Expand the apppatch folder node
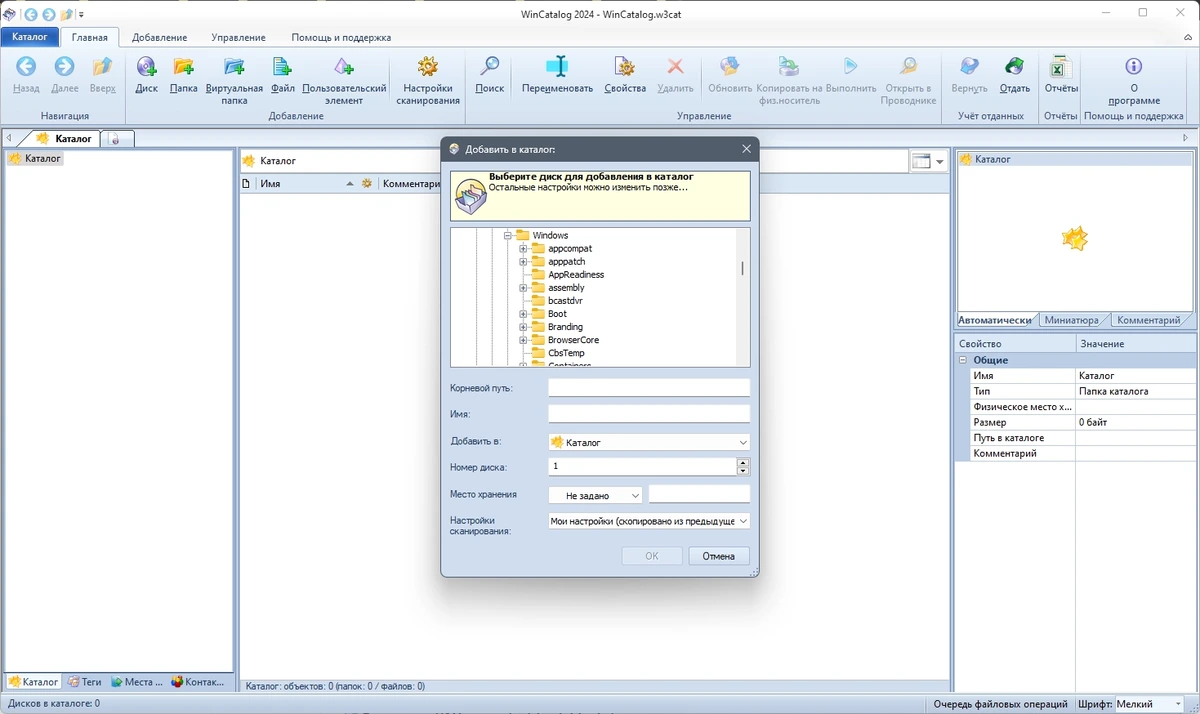This screenshot has height=714, width=1200. 523,262
